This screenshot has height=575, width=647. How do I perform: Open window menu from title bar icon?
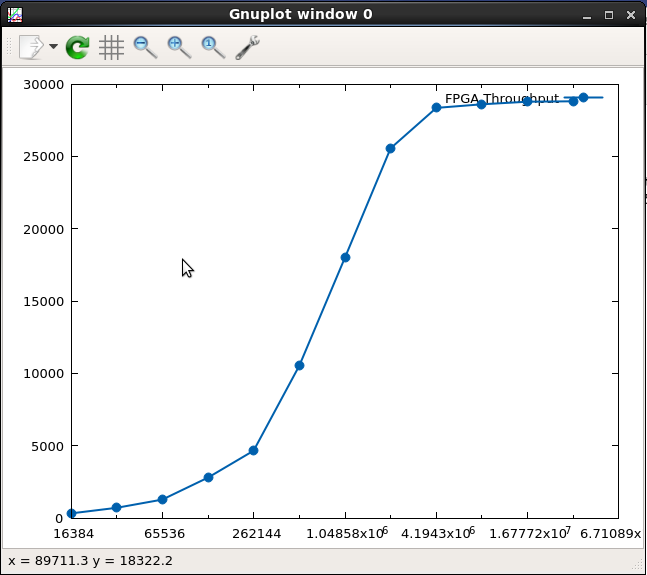point(14,14)
